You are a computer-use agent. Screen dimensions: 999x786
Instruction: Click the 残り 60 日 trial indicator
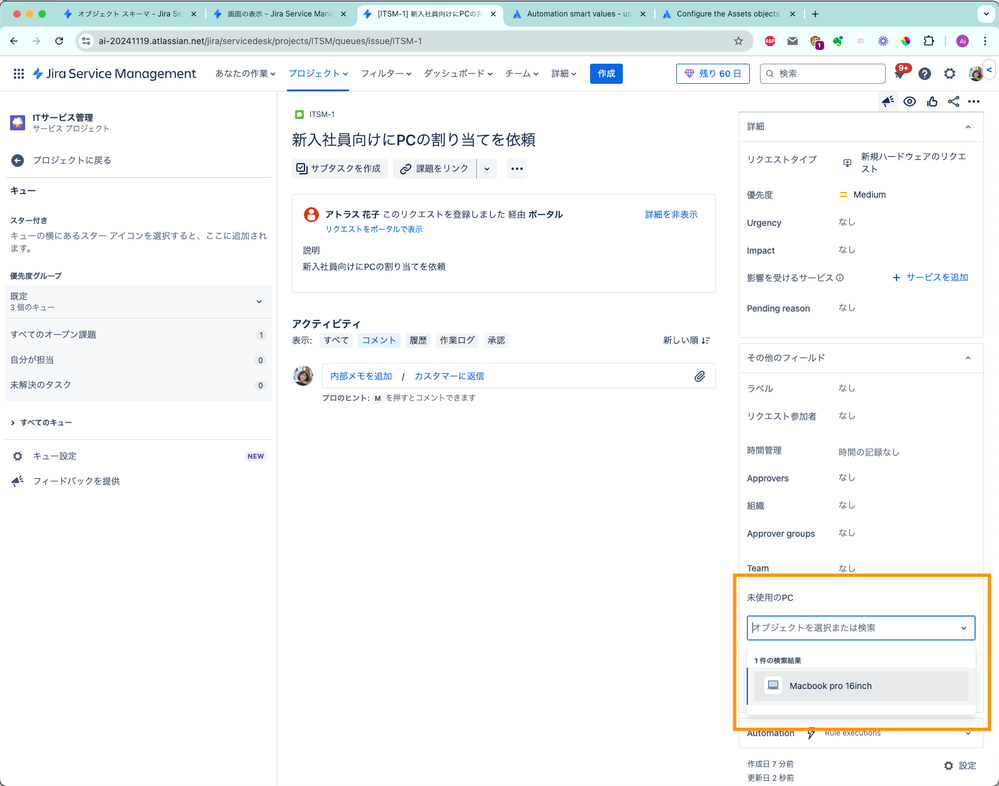712,73
